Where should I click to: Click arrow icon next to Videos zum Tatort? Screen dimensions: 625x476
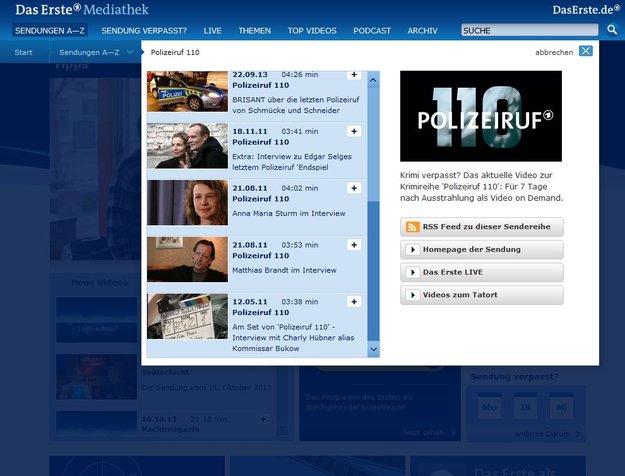(x=413, y=295)
